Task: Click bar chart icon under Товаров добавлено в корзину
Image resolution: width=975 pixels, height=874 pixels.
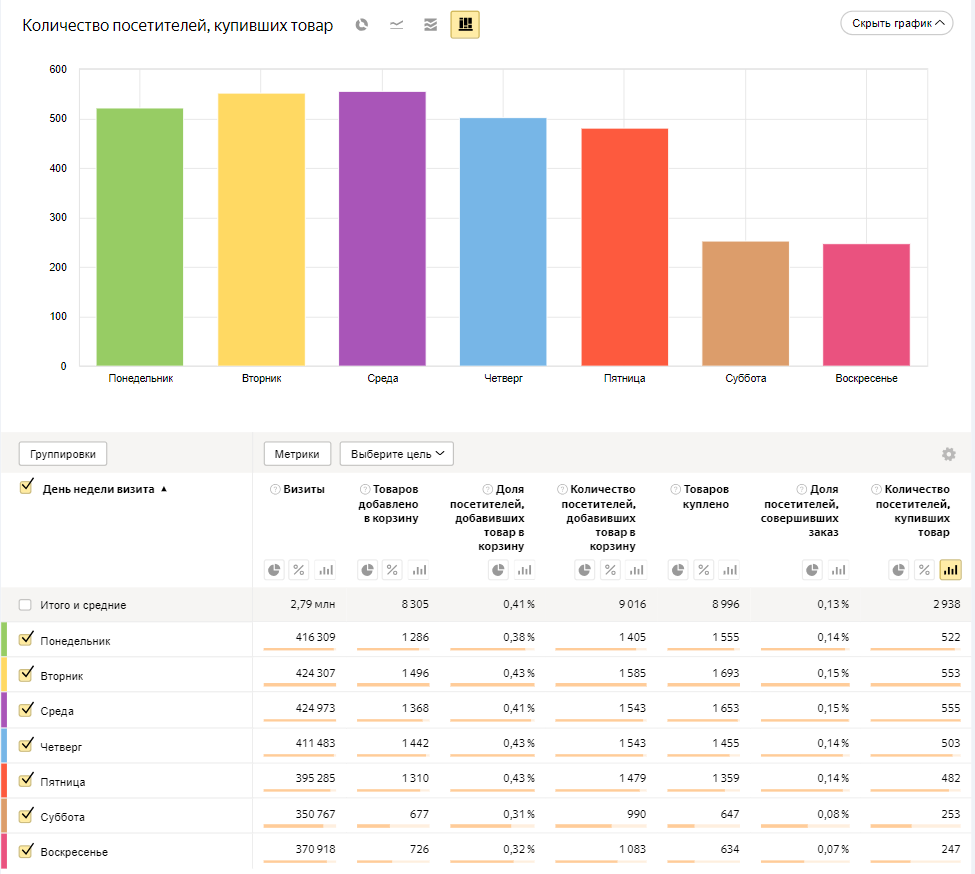Action: tap(418, 570)
